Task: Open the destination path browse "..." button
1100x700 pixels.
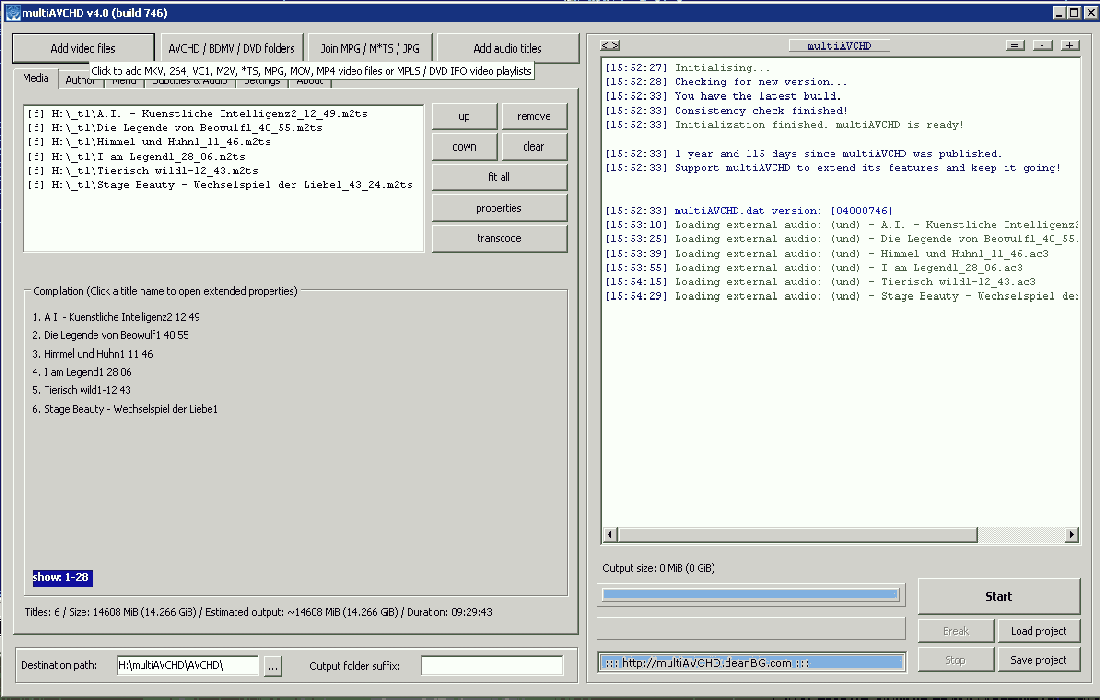Action: point(273,666)
